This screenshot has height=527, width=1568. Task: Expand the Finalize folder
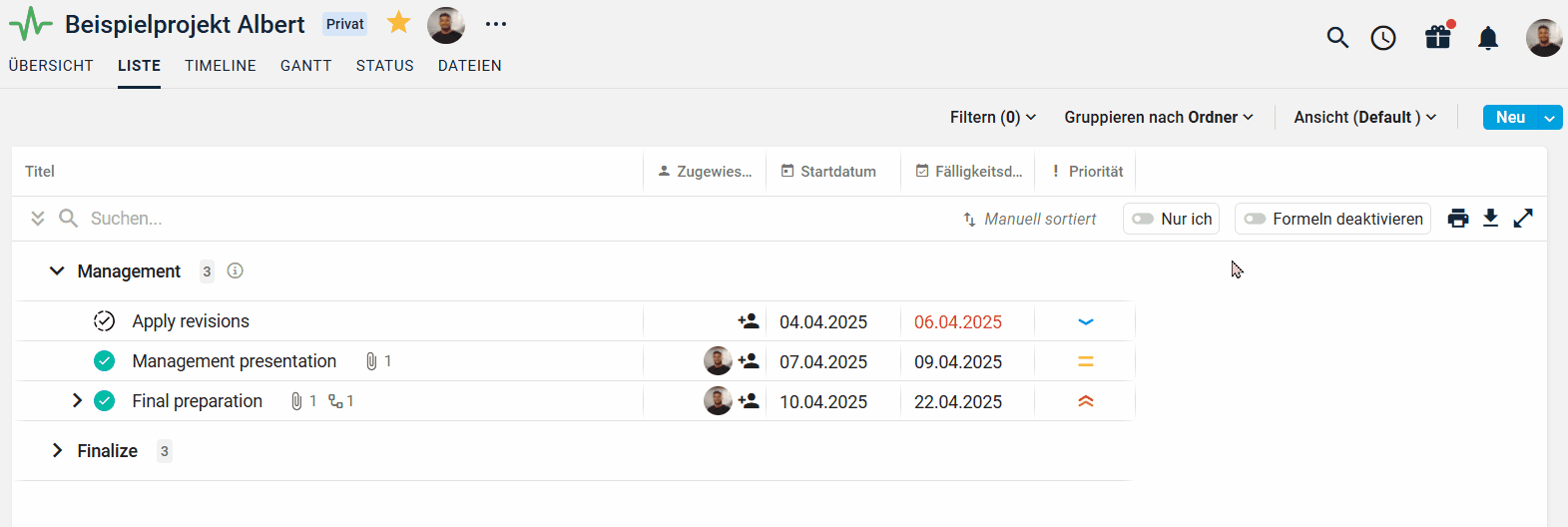pyautogui.click(x=57, y=451)
